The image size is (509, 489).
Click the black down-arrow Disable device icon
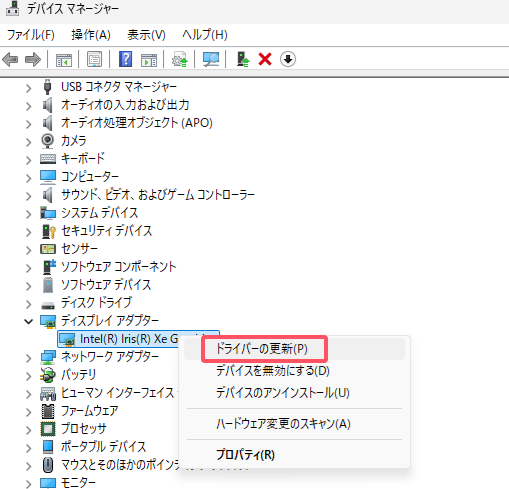point(288,59)
